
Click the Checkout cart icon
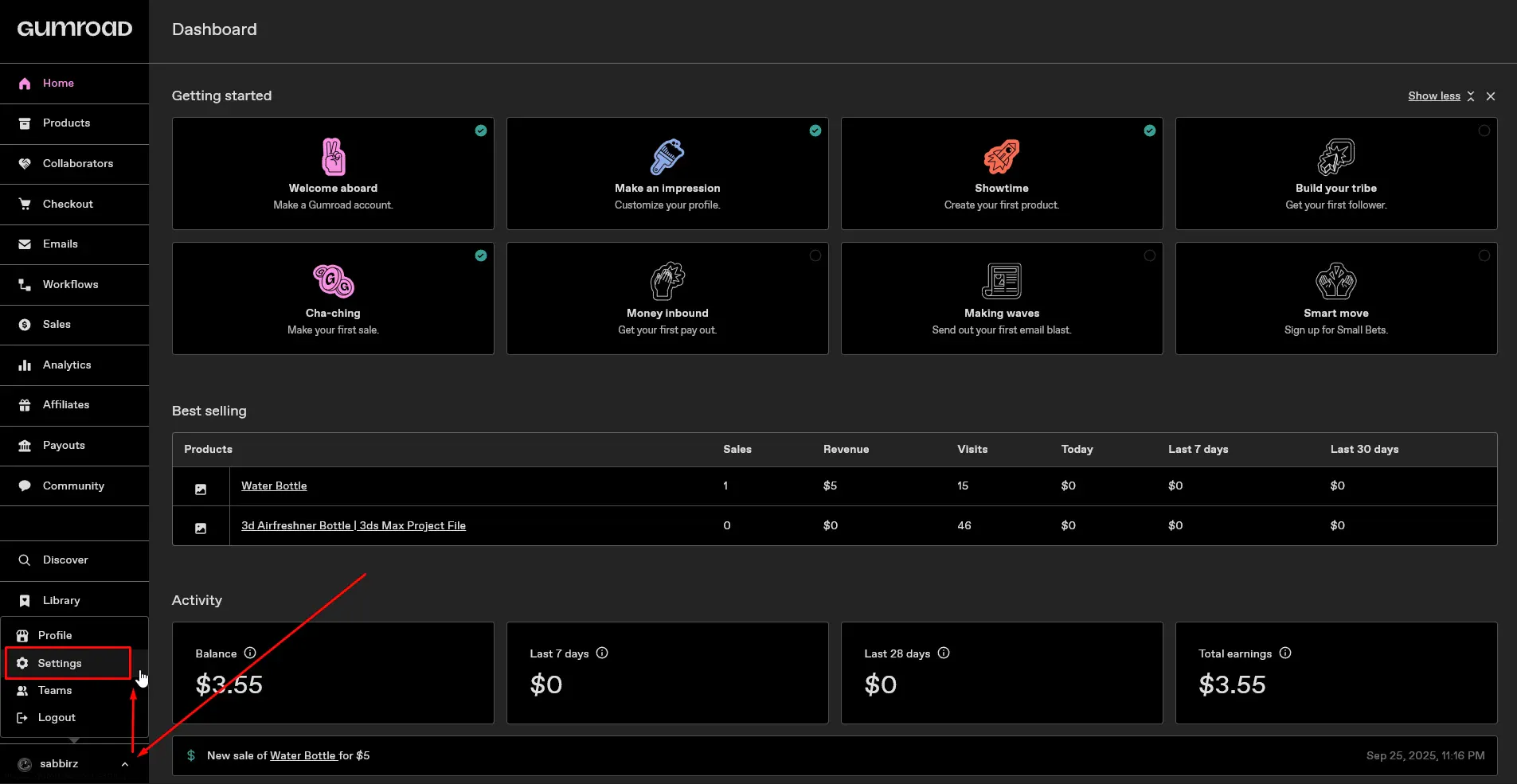25,205
